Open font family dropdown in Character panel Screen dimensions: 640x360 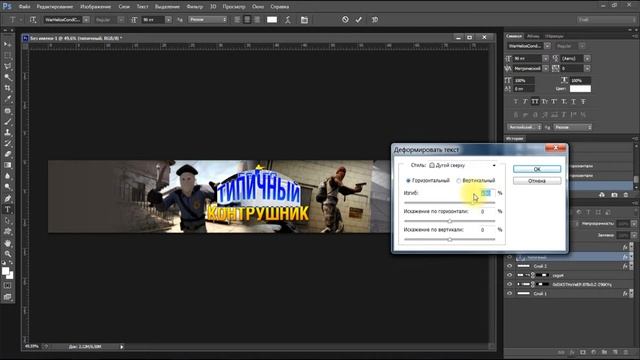point(547,46)
